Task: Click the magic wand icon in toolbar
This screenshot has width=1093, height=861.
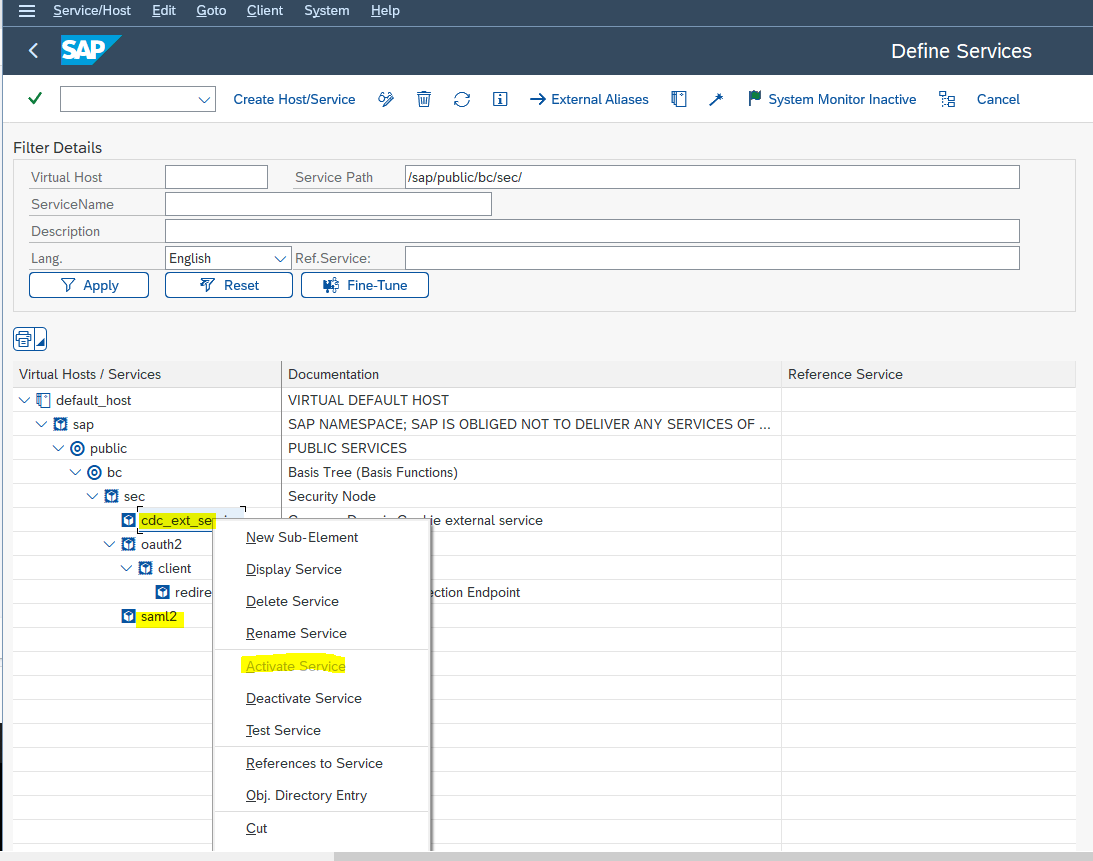Action: pyautogui.click(x=716, y=99)
